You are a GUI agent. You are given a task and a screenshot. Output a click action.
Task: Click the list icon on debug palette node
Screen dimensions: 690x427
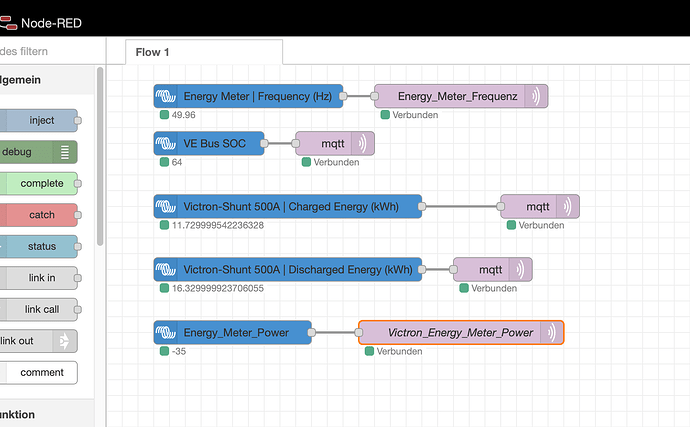click(65, 152)
